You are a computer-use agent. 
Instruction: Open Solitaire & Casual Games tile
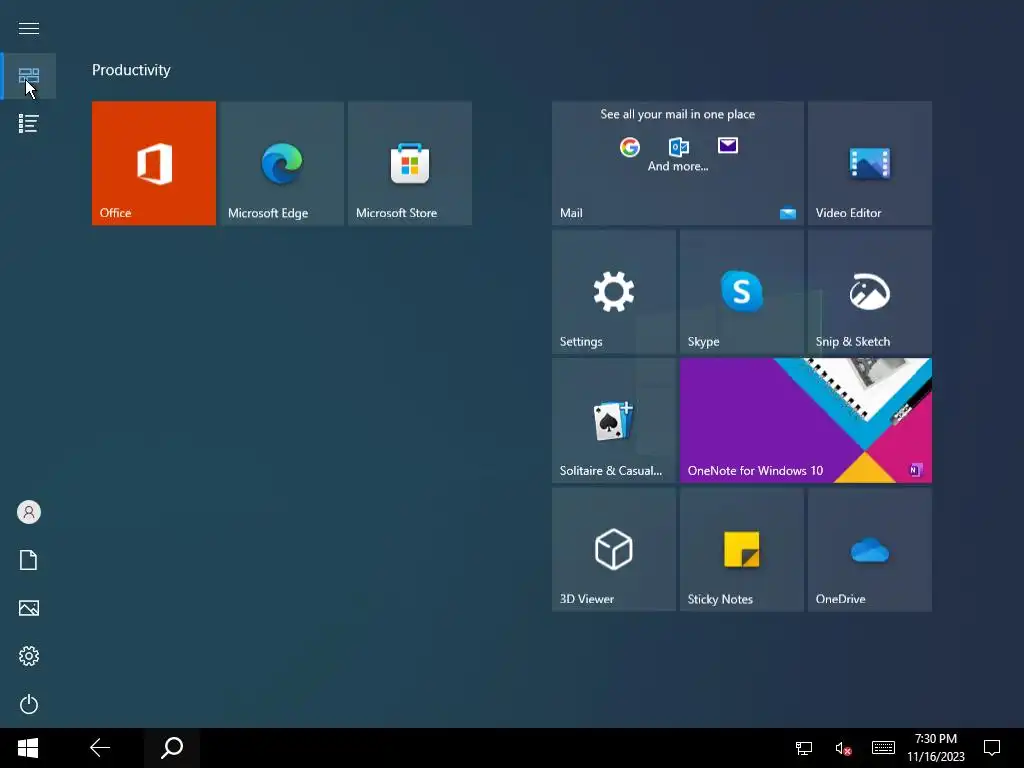[x=613, y=421]
